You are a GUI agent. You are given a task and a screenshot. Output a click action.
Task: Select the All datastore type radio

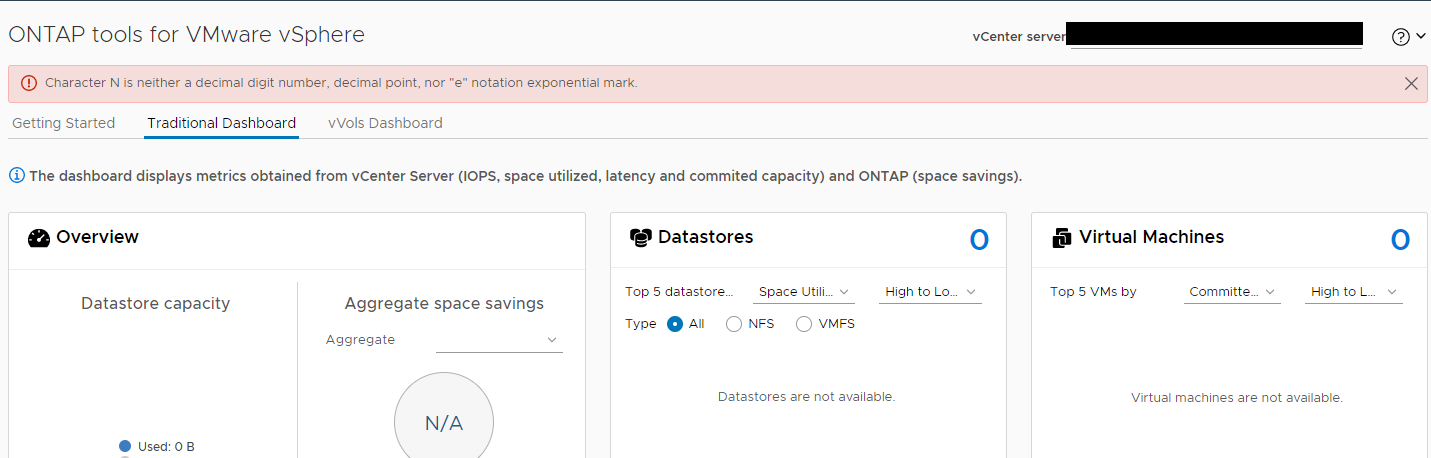click(x=675, y=324)
